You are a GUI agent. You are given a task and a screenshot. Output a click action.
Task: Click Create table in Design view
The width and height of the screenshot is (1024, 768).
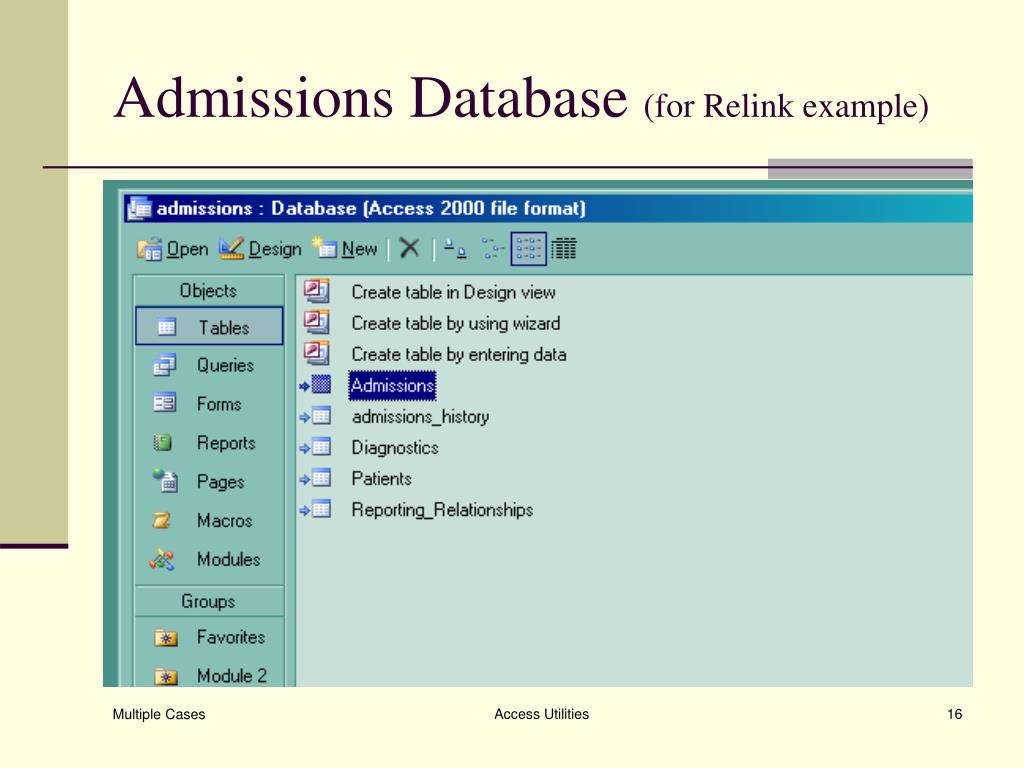tap(453, 292)
